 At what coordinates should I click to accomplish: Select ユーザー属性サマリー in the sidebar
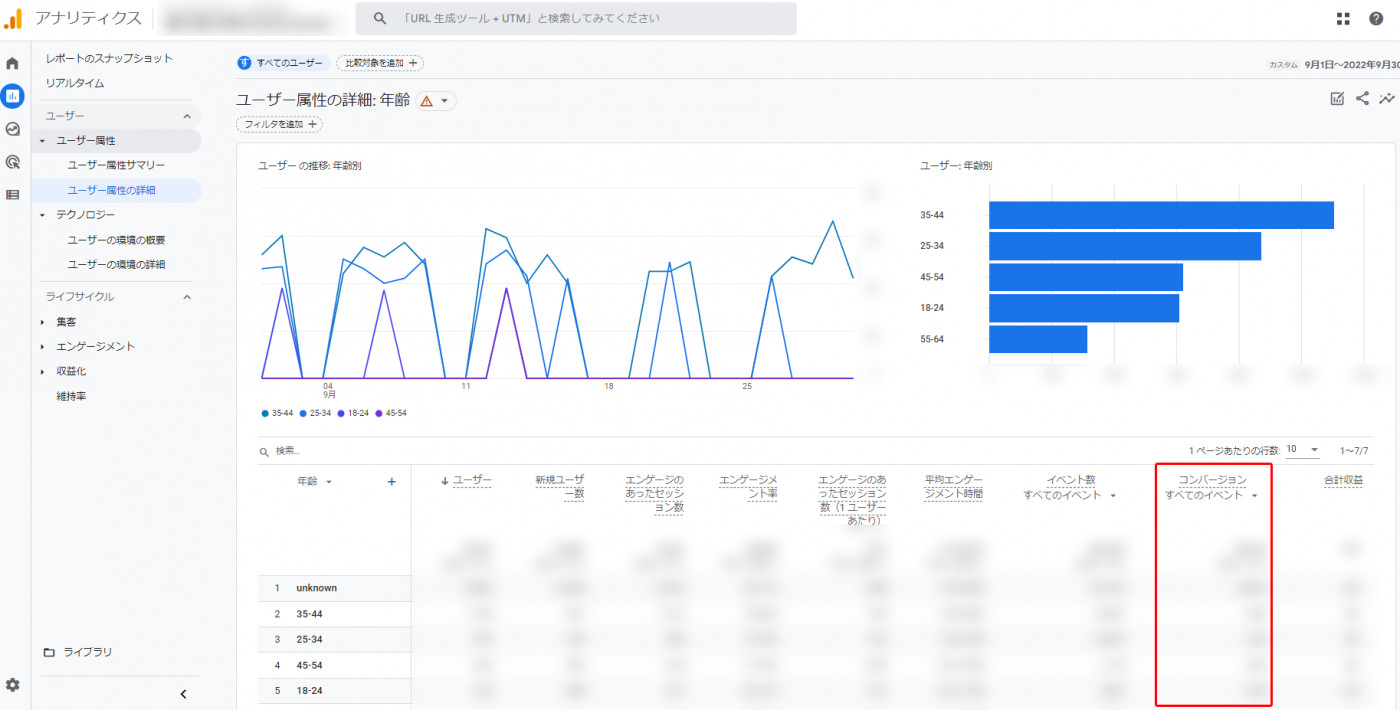click(116, 165)
